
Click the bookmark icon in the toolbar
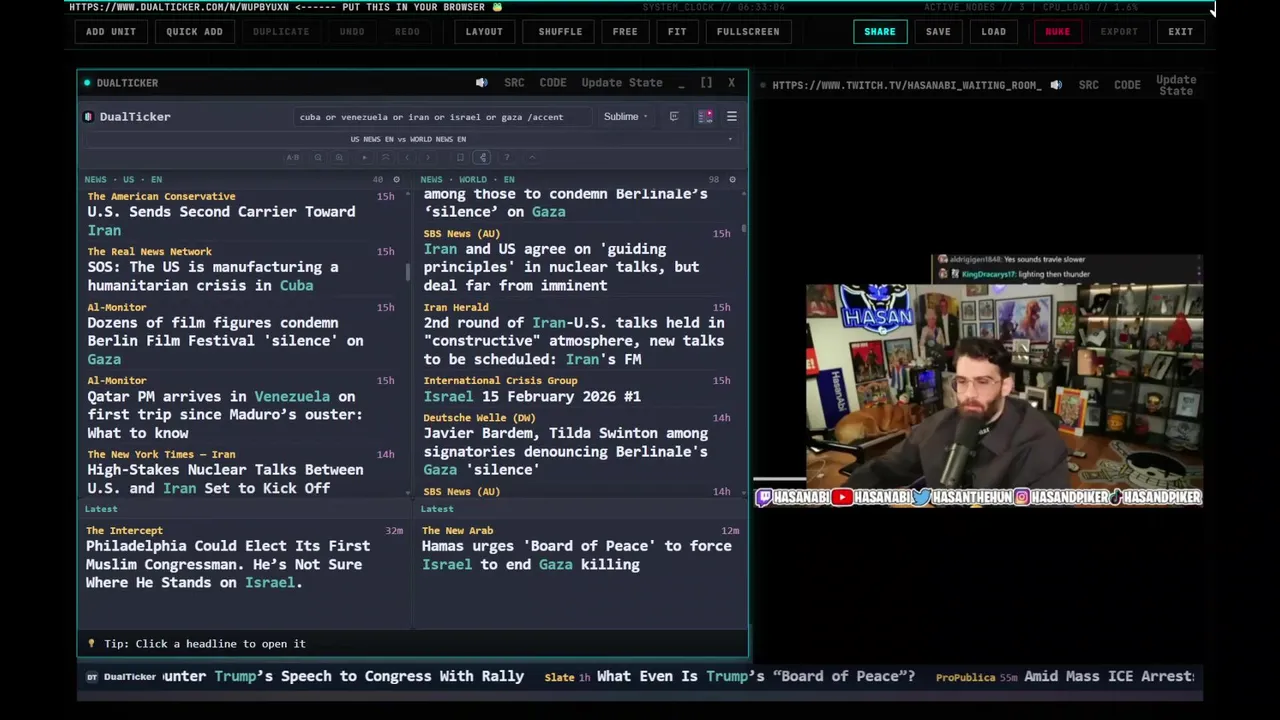[x=460, y=157]
